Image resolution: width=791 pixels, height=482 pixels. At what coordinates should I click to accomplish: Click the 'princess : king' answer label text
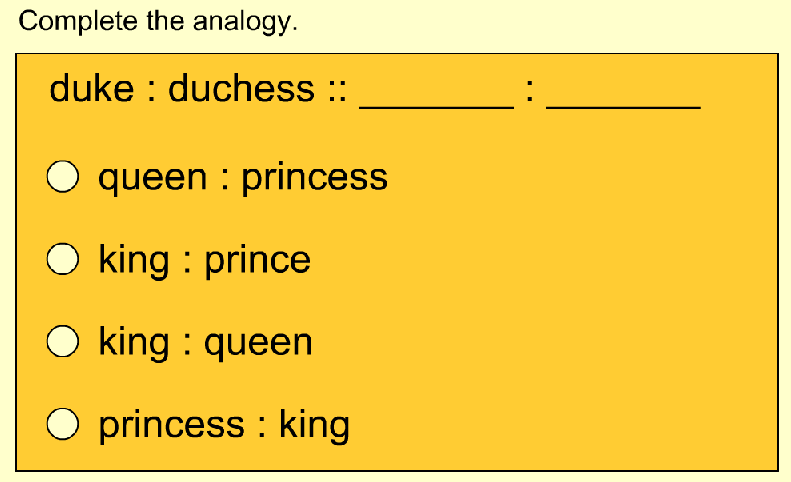(223, 425)
